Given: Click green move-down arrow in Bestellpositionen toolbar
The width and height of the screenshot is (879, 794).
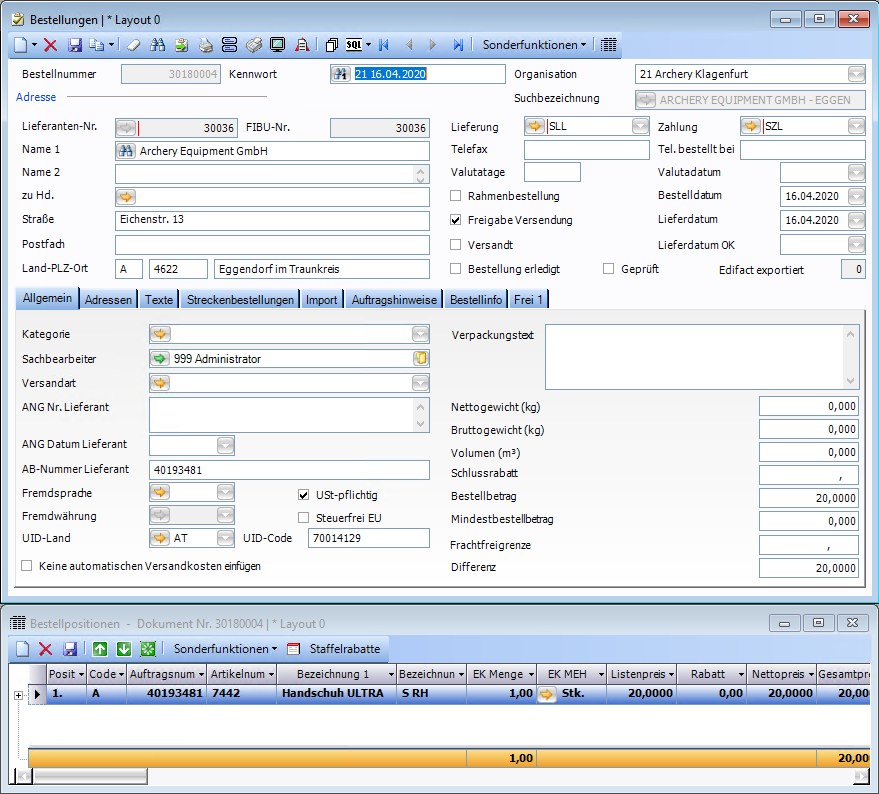Looking at the screenshot, I should point(124,649).
